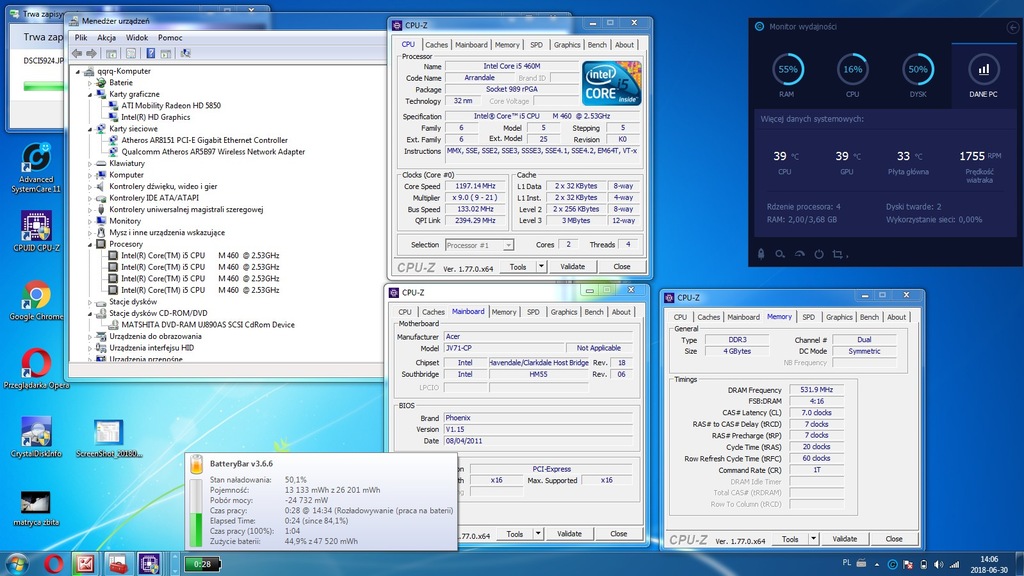
Task: Select the DANE PC chart icon
Action: click(x=983, y=69)
